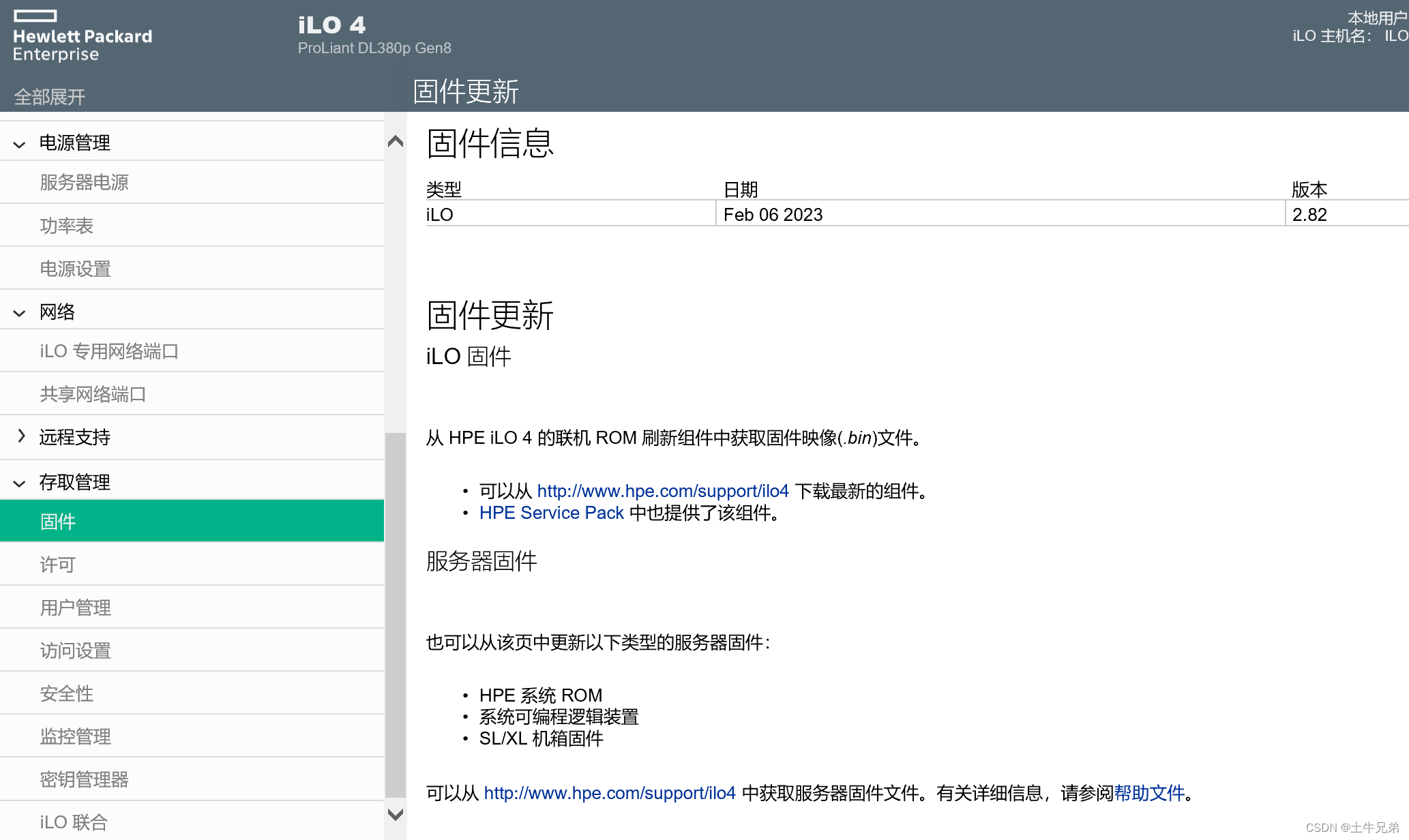Open the 功率表 page

coord(67,225)
